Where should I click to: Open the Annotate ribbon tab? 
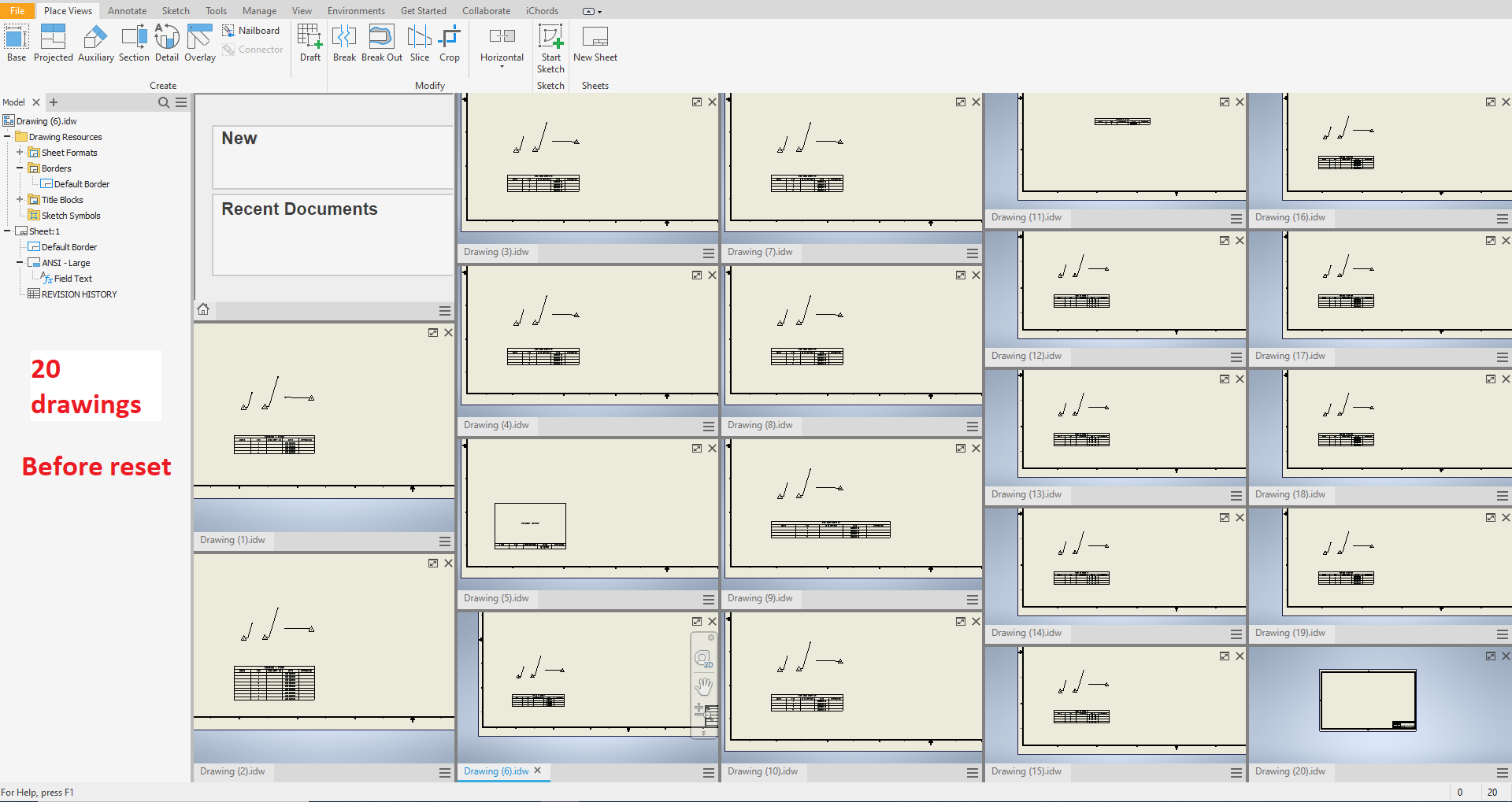click(127, 11)
